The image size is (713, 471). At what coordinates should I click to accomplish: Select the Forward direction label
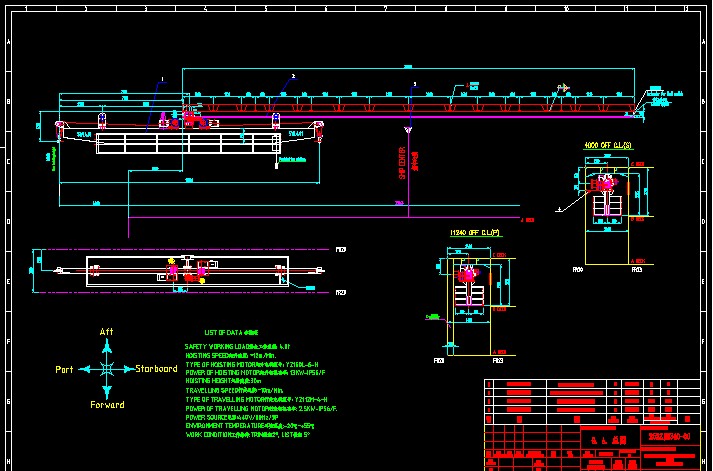[107, 405]
